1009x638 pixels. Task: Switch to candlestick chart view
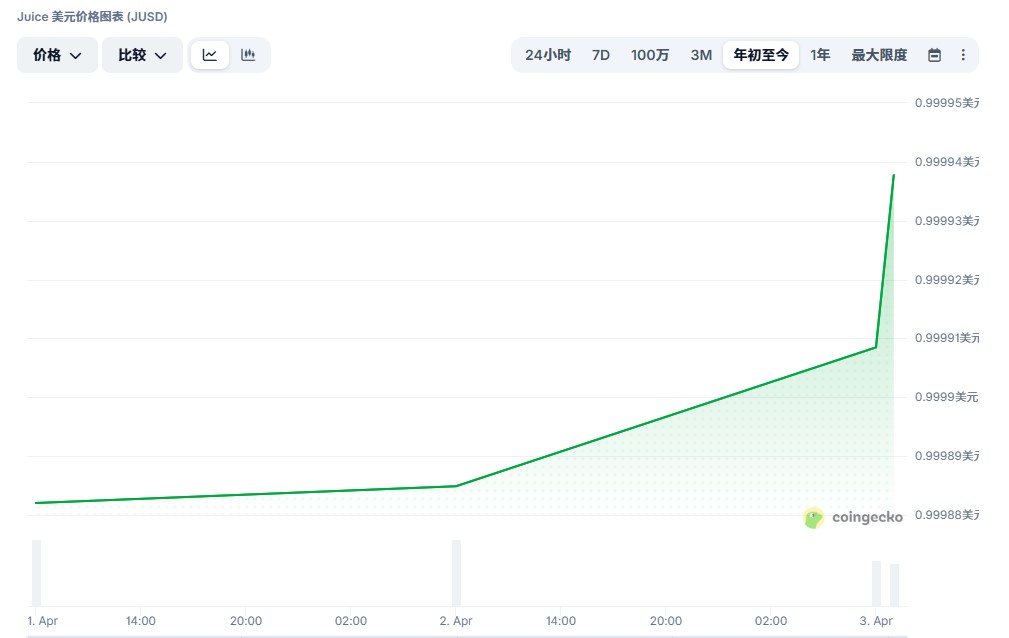click(x=249, y=55)
